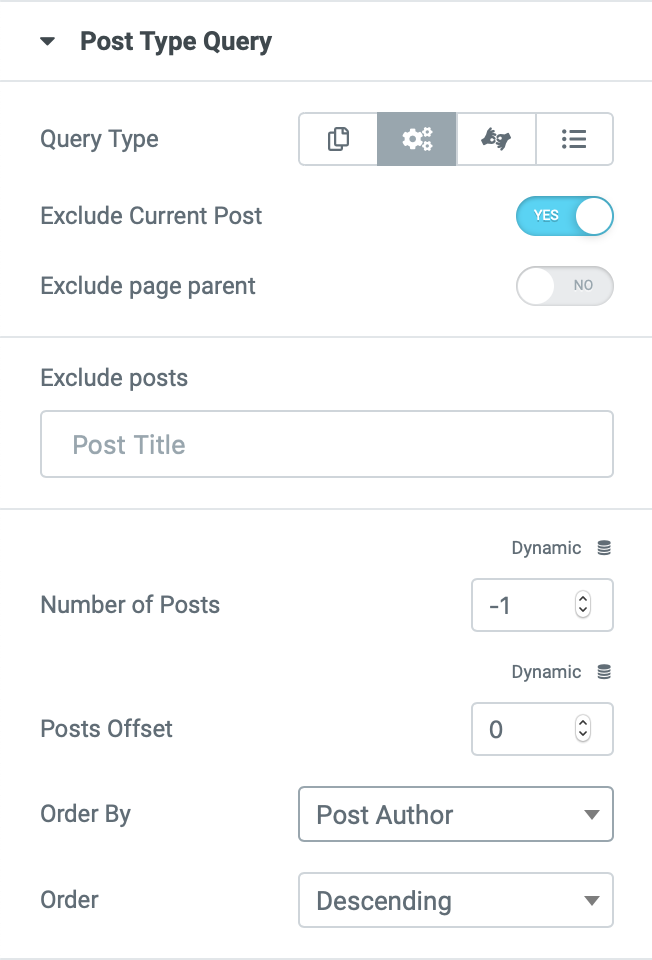
Task: Click into the Number of Posts field
Action: point(522,605)
